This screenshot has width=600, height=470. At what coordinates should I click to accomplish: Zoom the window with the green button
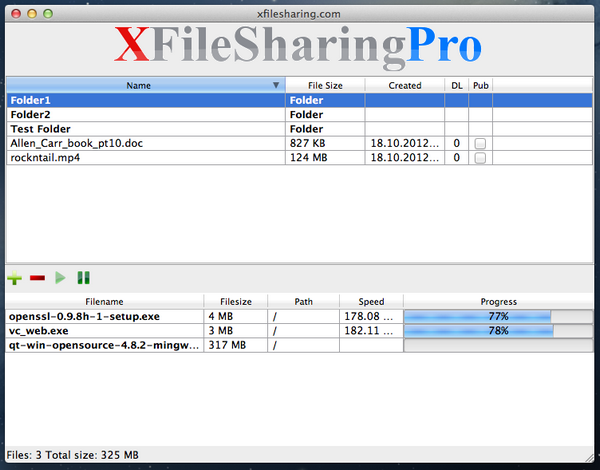point(48,14)
